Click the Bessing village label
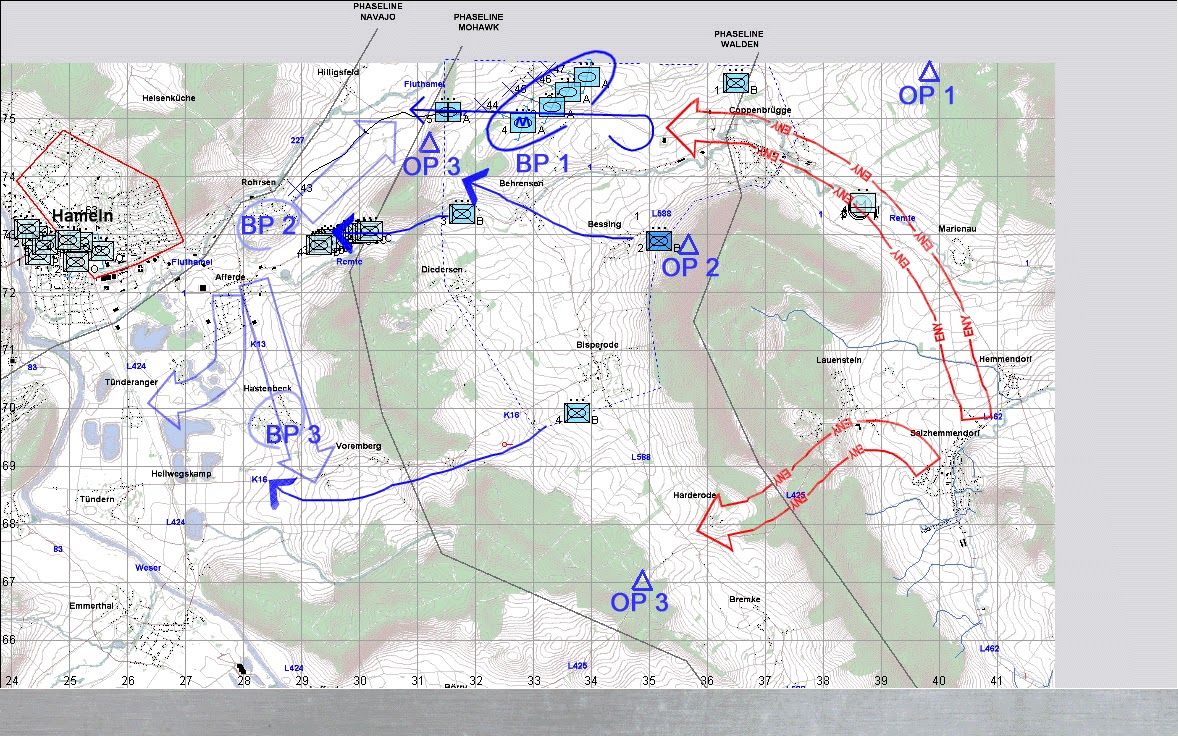The height and width of the screenshot is (736, 1178). (x=604, y=224)
